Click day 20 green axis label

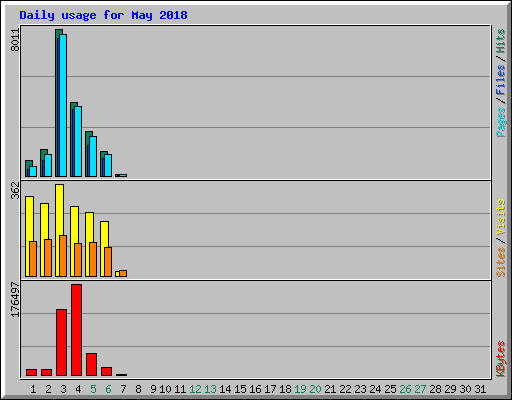tap(315, 389)
